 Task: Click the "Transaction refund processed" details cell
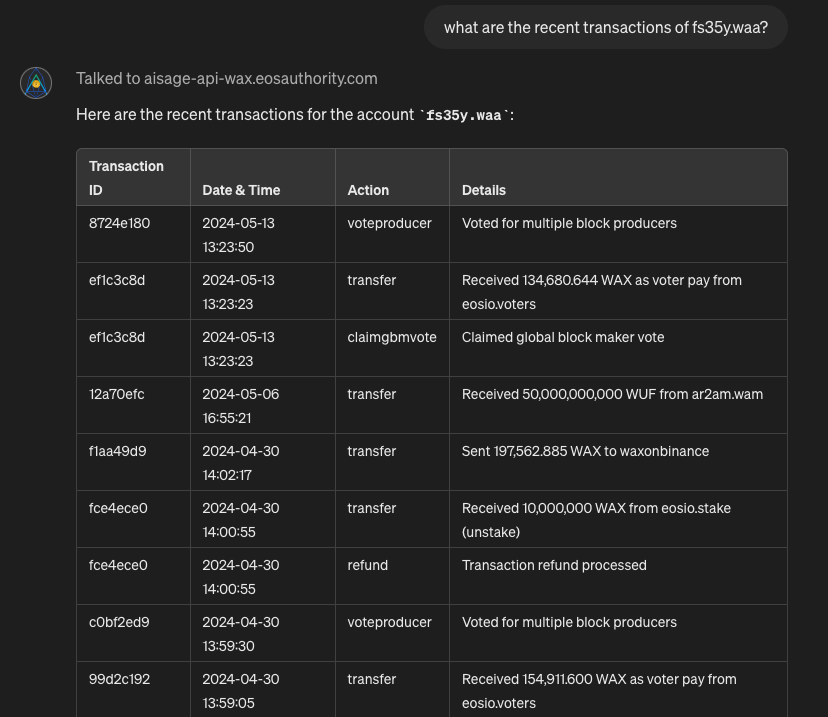point(554,565)
